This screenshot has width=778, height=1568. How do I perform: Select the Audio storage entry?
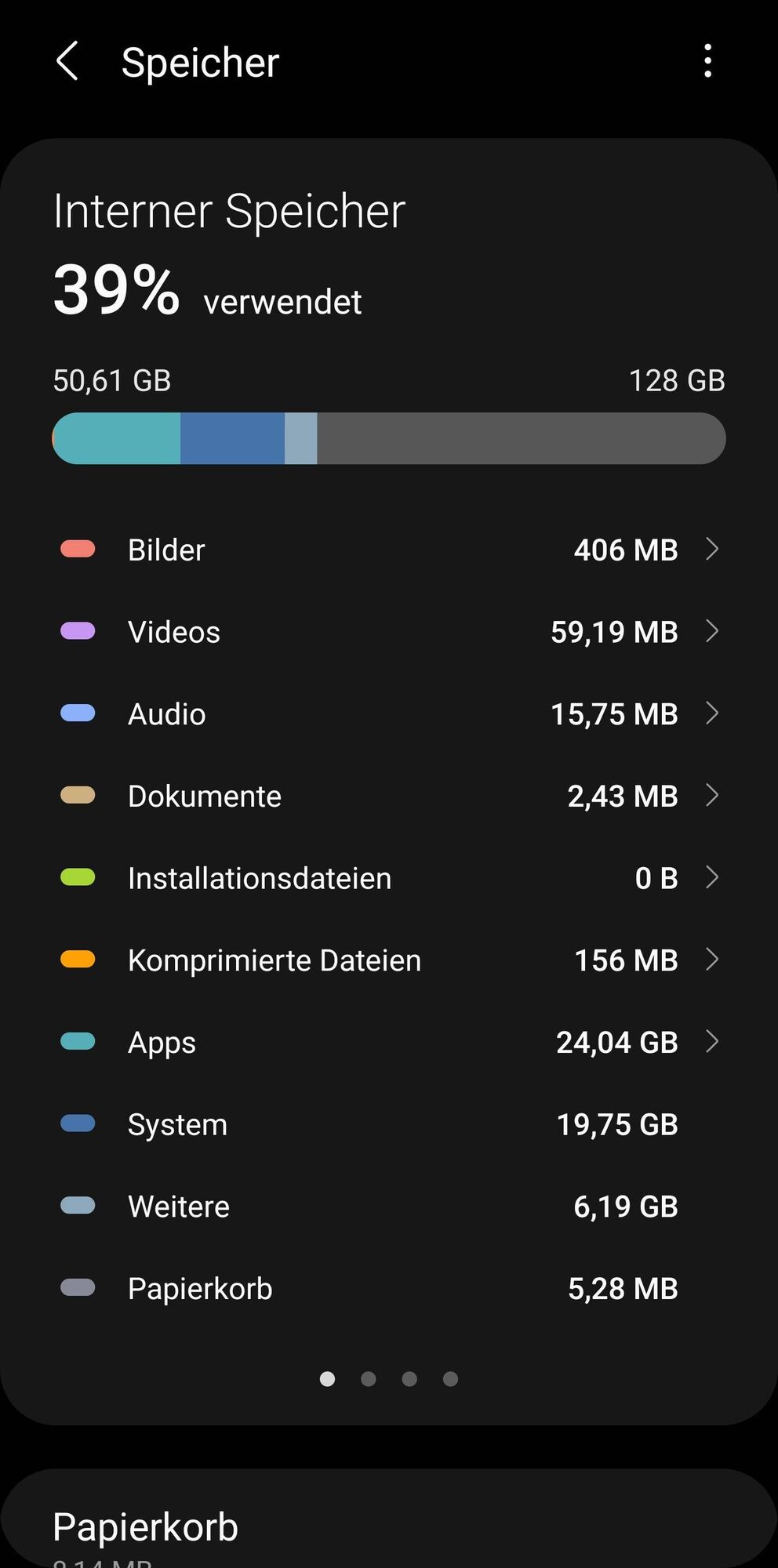click(389, 713)
